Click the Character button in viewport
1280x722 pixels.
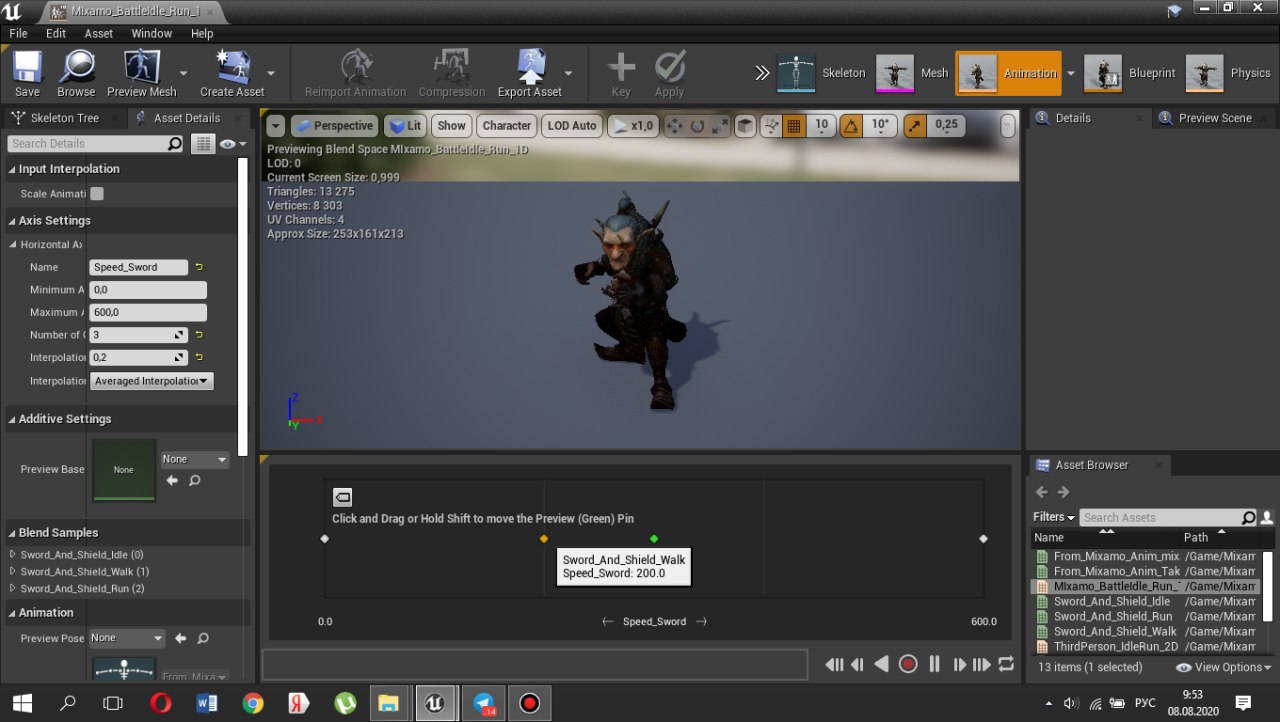pos(507,126)
